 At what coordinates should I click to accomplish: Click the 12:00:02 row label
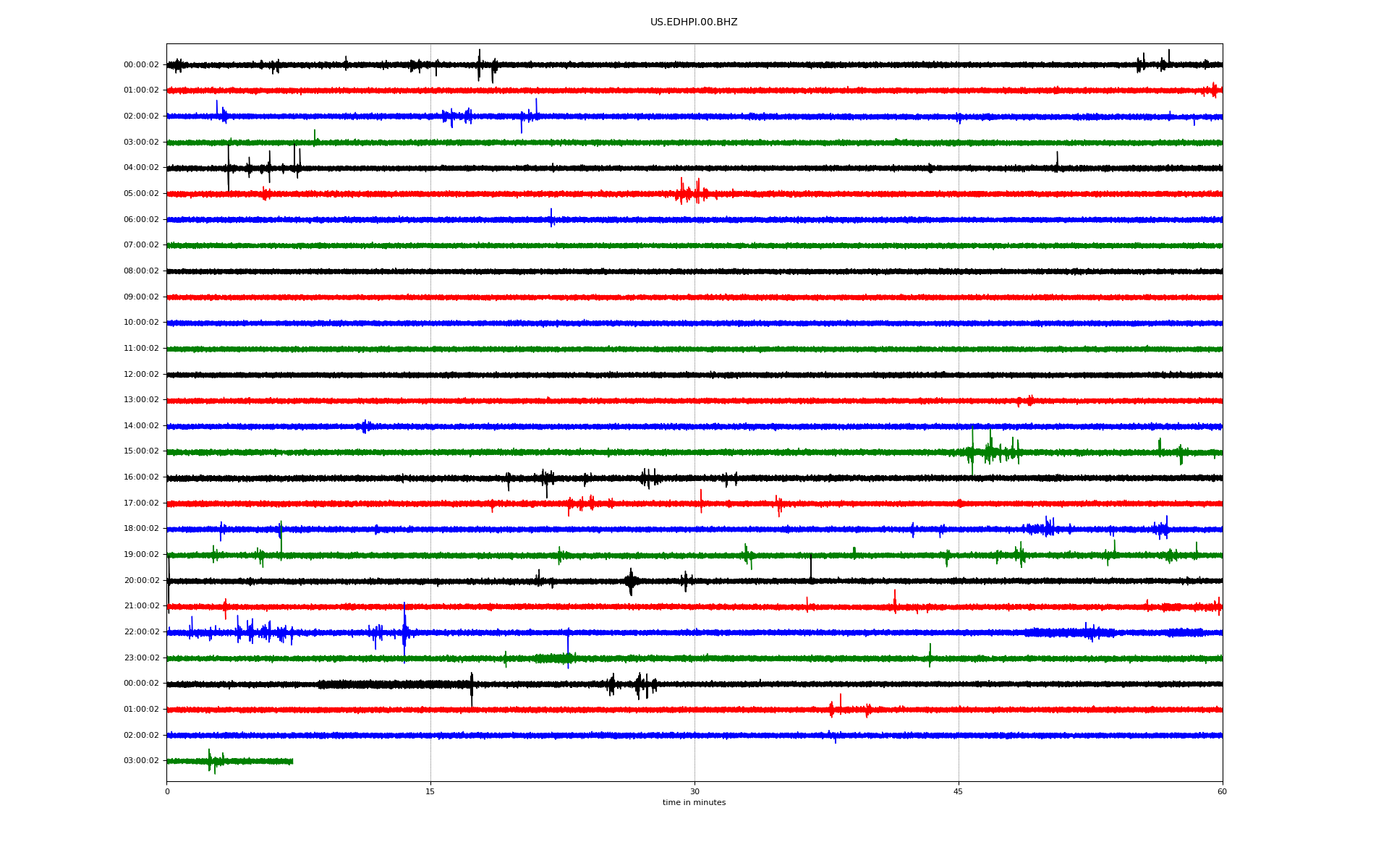[x=141, y=375]
